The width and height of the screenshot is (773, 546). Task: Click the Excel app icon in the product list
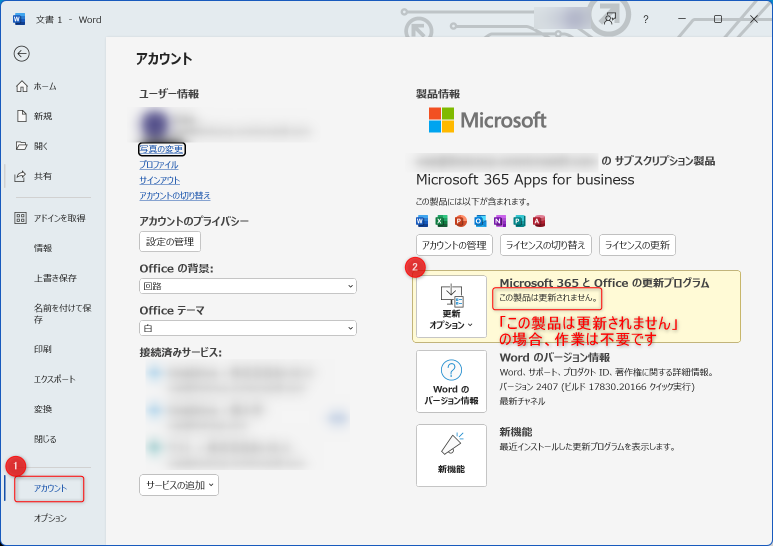(441, 221)
